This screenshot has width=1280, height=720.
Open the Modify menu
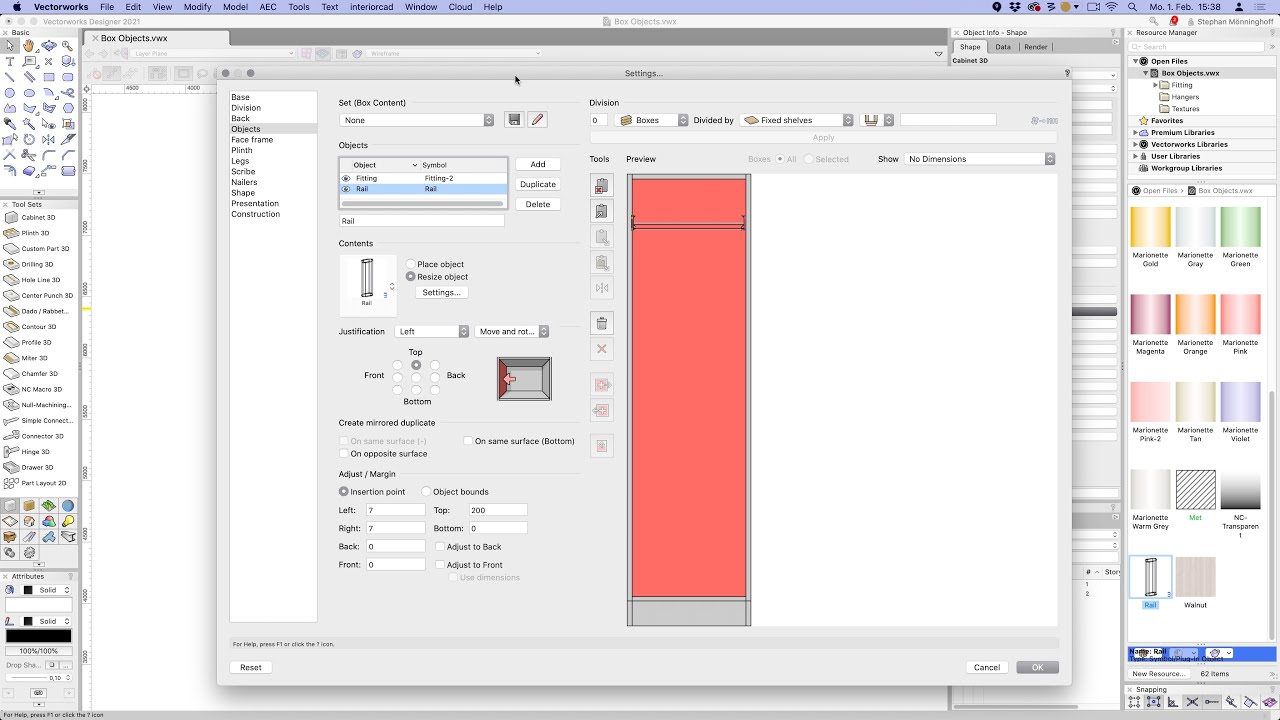[197, 7]
